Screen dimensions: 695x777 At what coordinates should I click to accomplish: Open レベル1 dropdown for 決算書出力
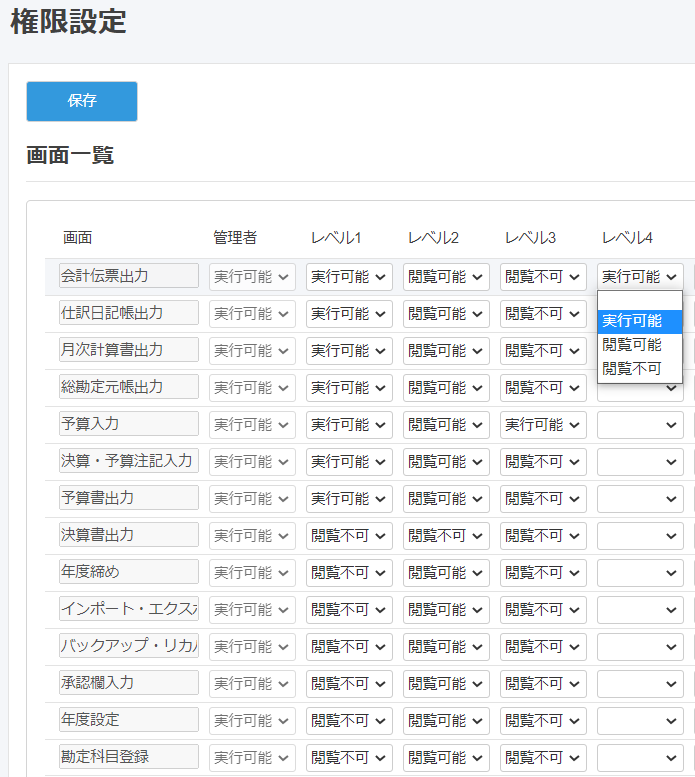point(349,536)
